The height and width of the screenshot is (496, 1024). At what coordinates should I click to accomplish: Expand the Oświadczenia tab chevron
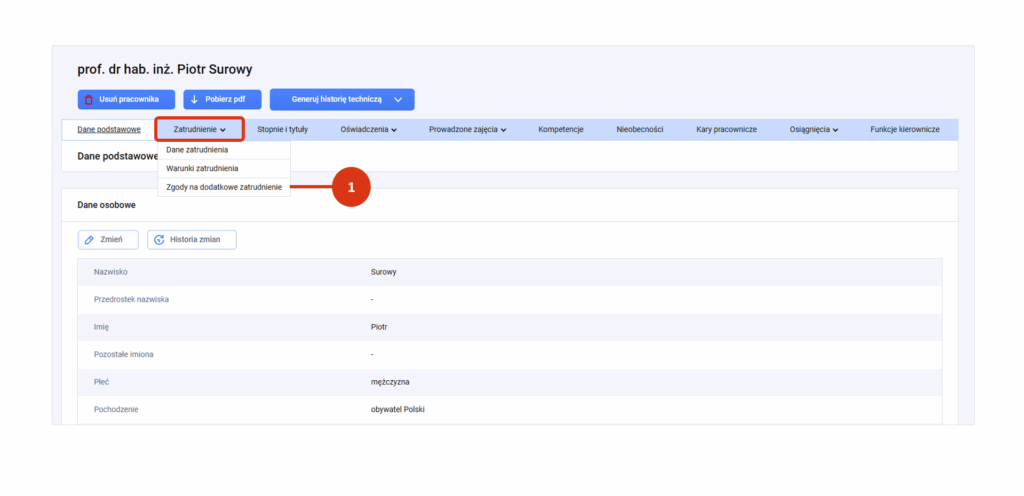394,130
